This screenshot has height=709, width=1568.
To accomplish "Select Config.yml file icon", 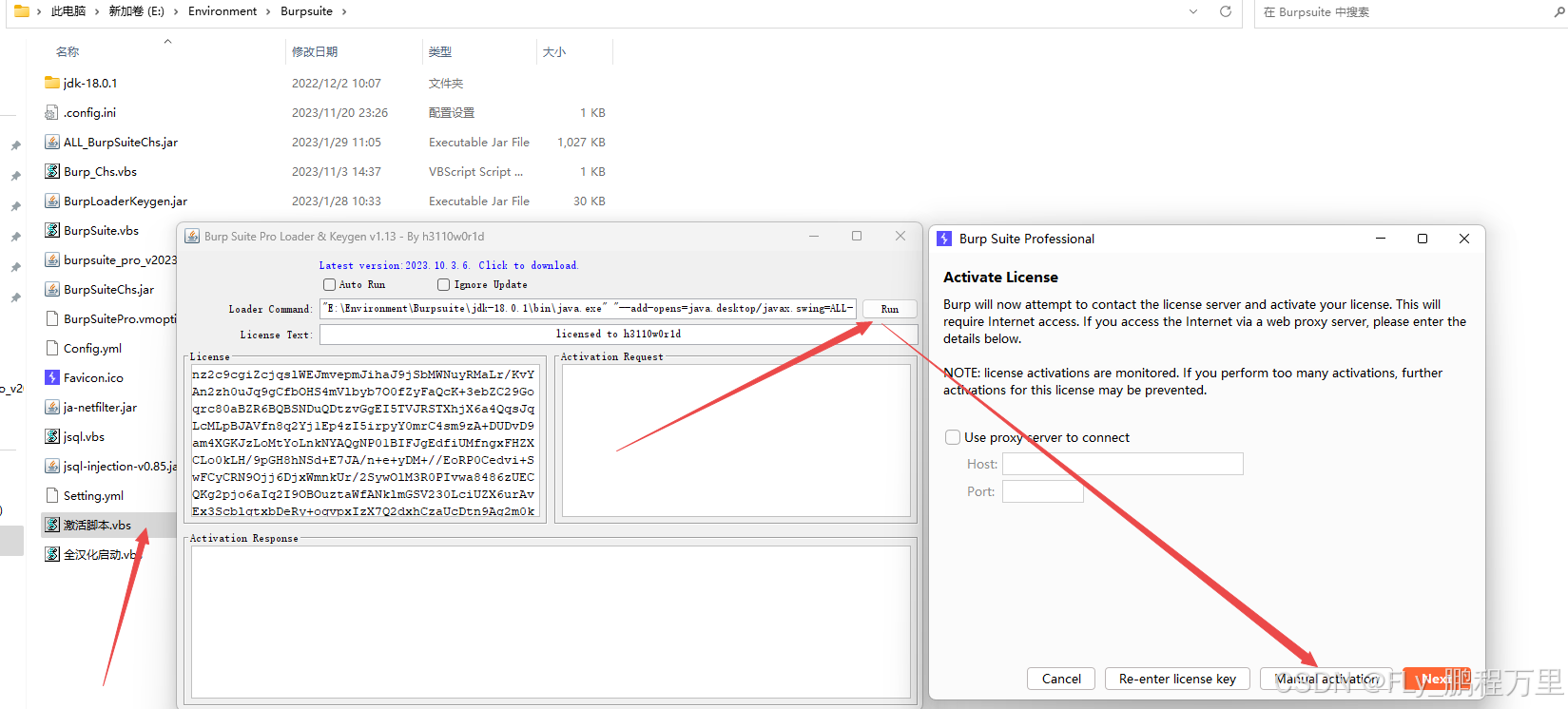I will [52, 348].
